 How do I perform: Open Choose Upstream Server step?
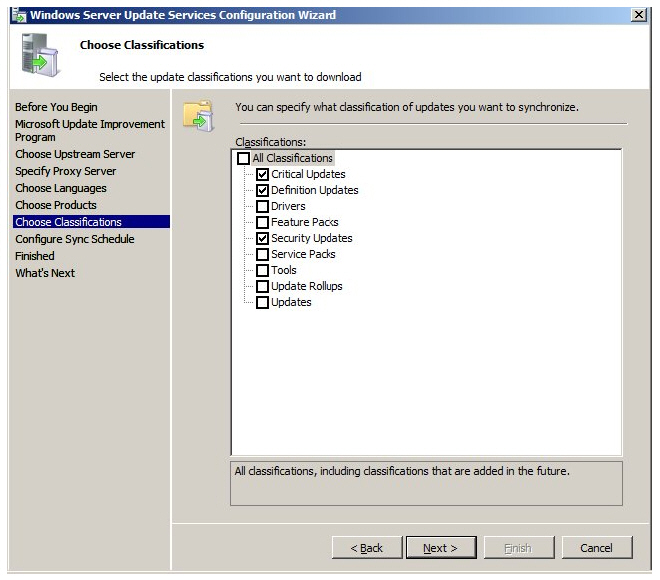[x=75, y=154]
